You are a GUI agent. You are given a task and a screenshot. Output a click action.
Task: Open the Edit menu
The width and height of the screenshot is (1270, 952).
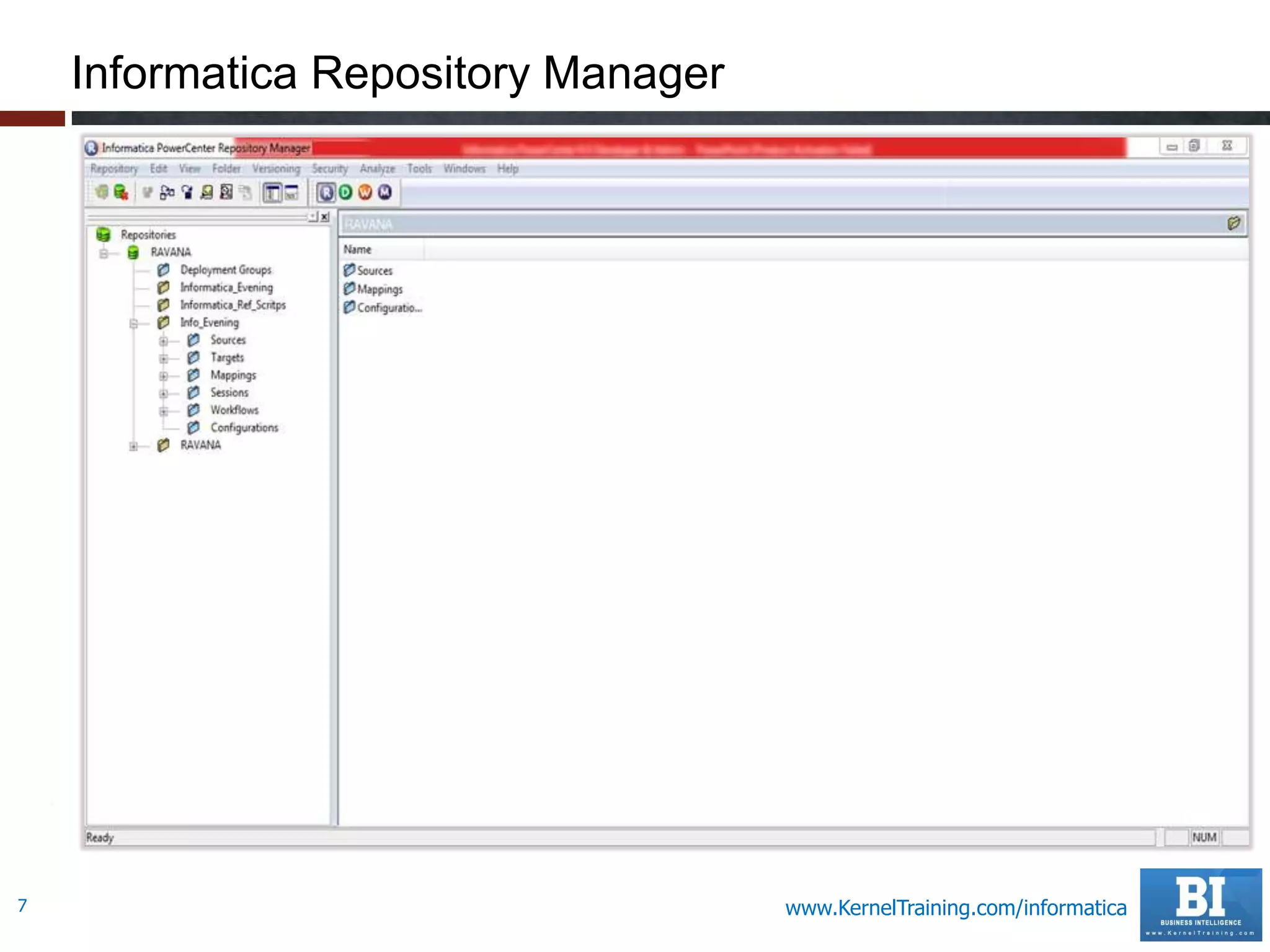(159, 169)
